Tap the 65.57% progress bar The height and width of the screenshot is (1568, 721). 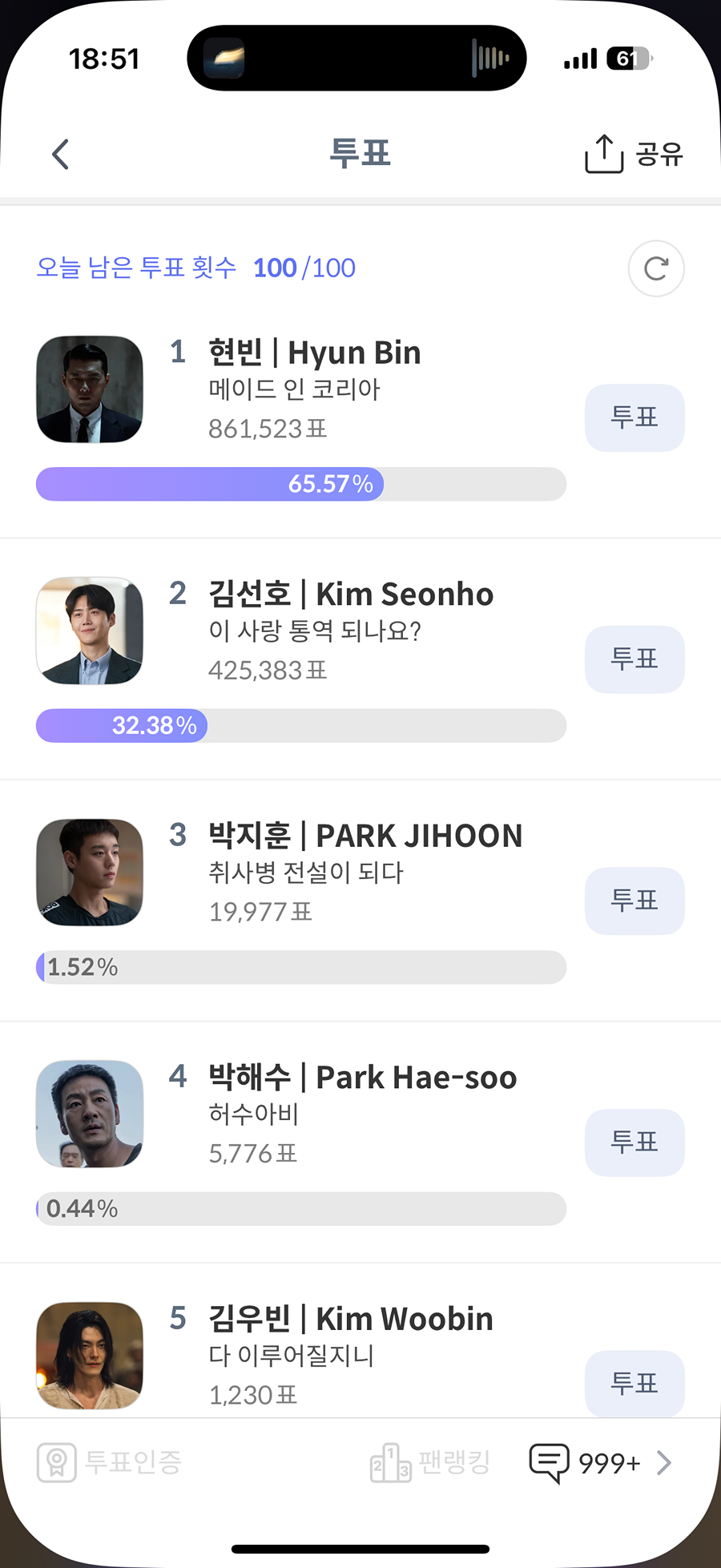[x=301, y=484]
